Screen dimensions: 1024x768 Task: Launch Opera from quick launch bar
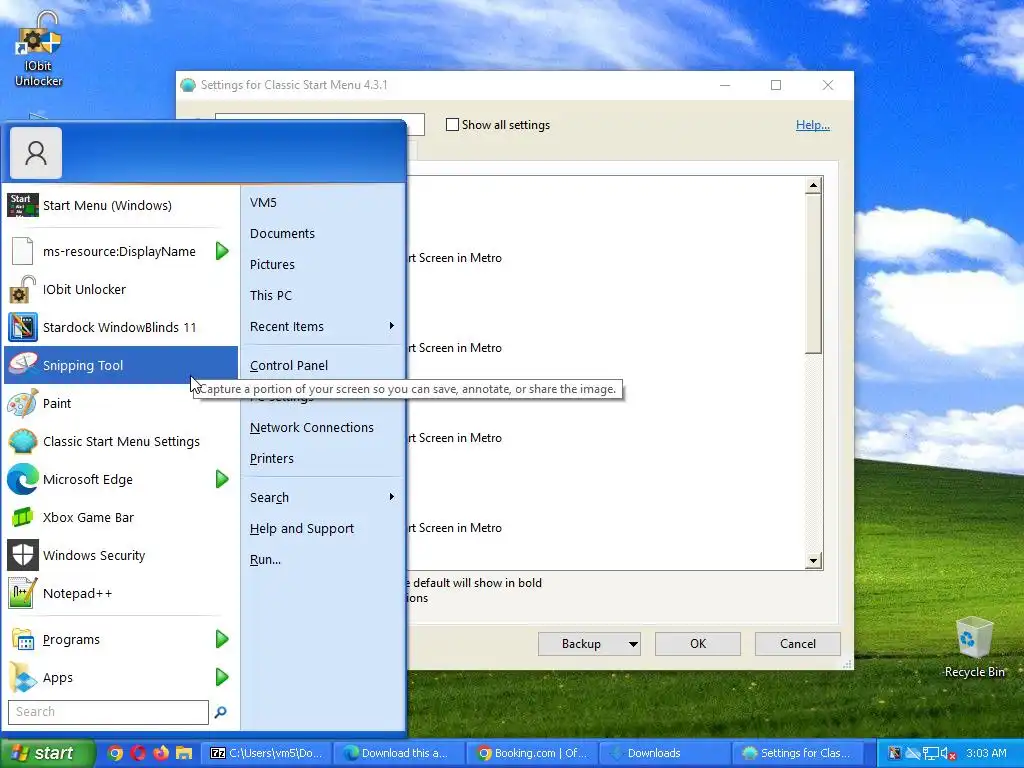click(x=138, y=753)
